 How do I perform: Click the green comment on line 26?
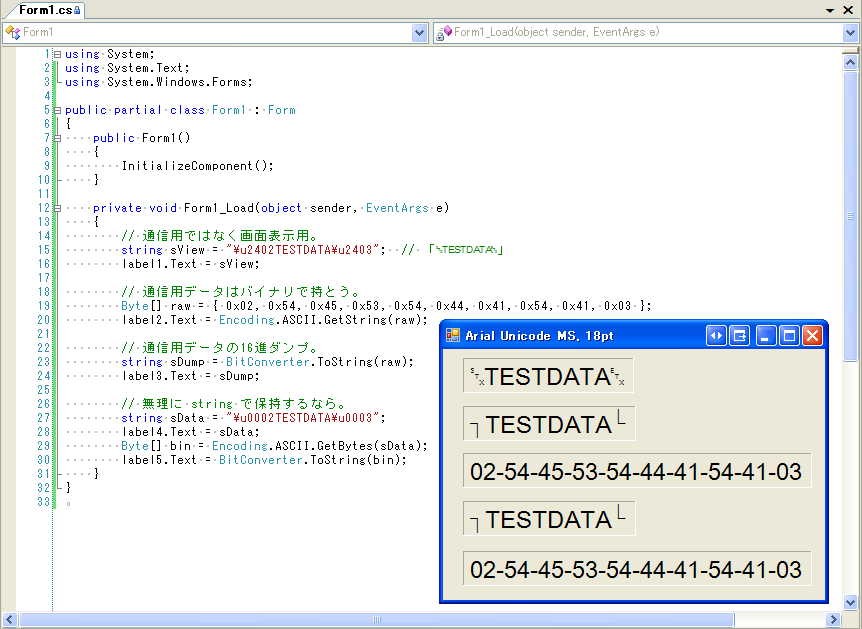pyautogui.click(x=234, y=404)
